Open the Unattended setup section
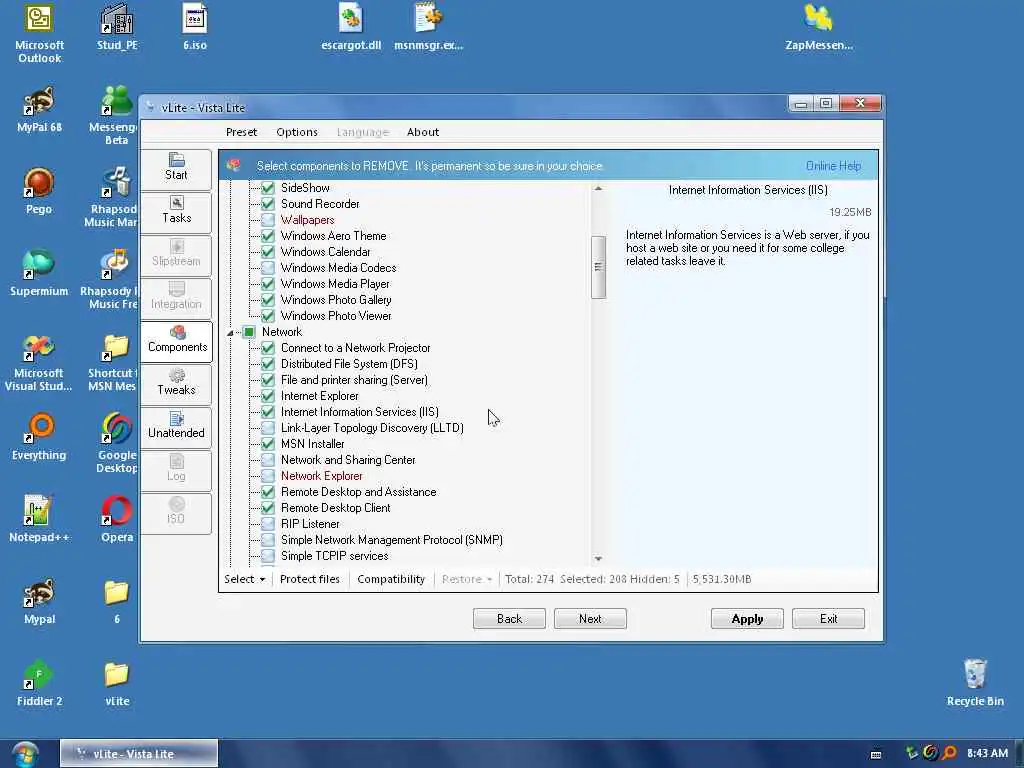 click(x=176, y=426)
